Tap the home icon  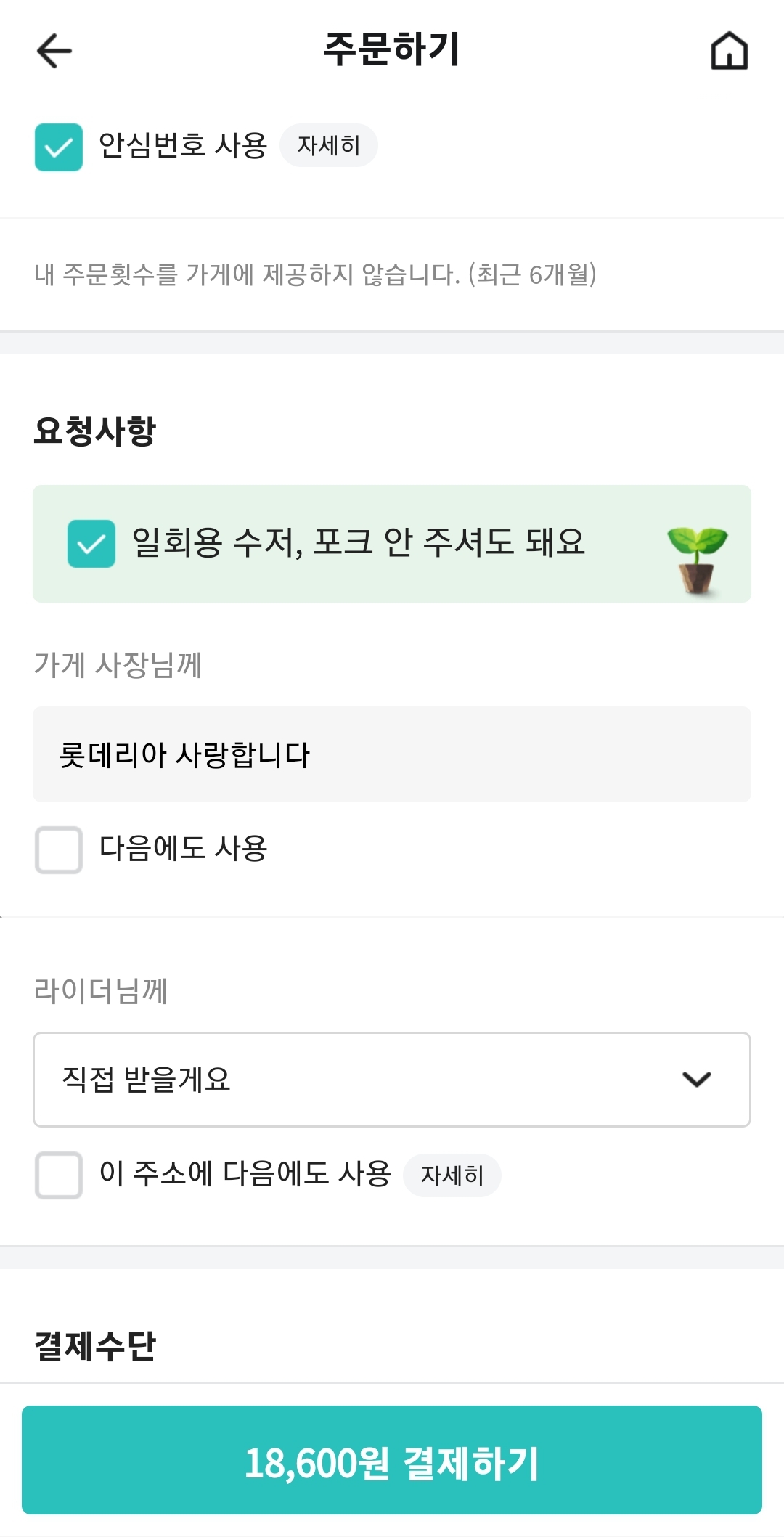729,51
